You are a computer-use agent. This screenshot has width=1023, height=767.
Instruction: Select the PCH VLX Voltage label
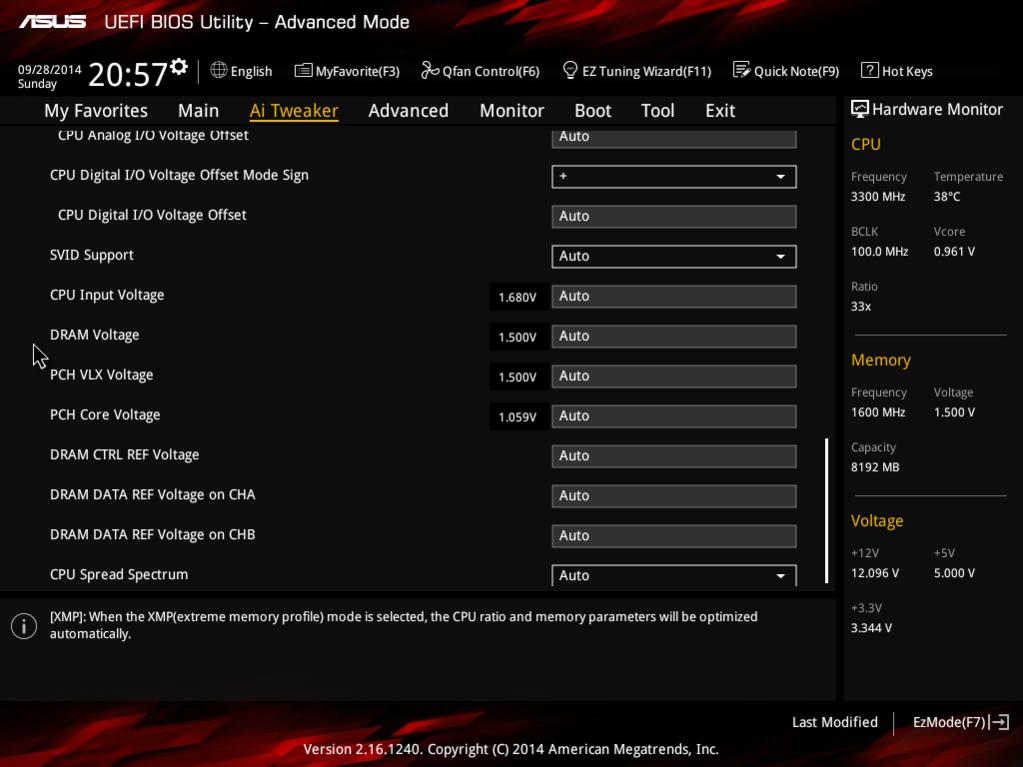tap(101, 374)
